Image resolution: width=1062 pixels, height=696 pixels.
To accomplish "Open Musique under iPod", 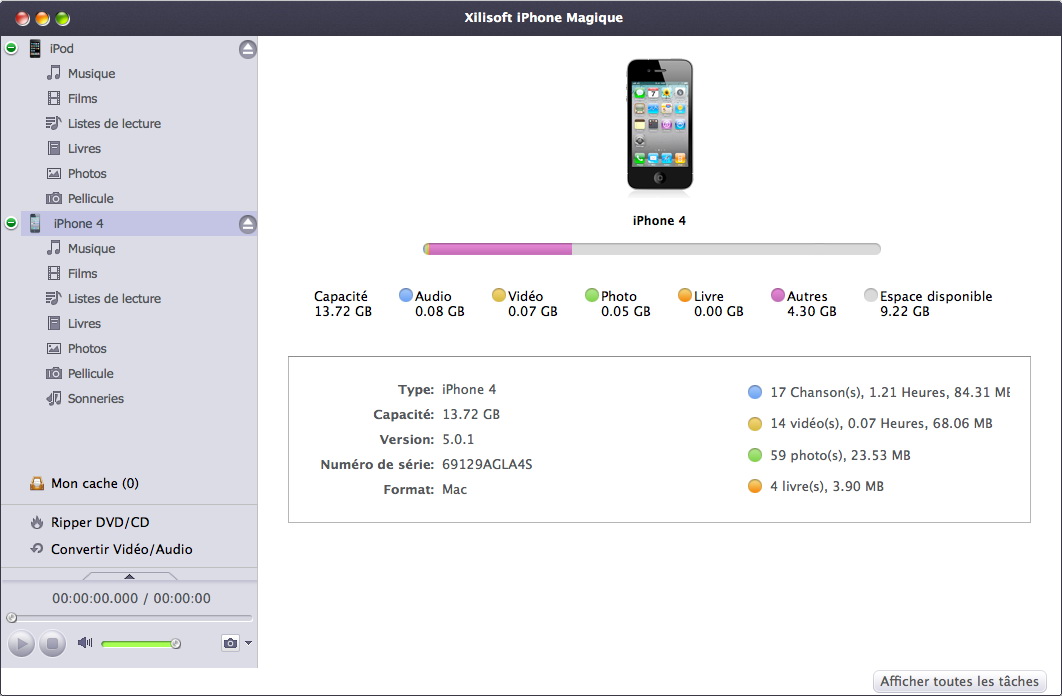I will coord(81,73).
